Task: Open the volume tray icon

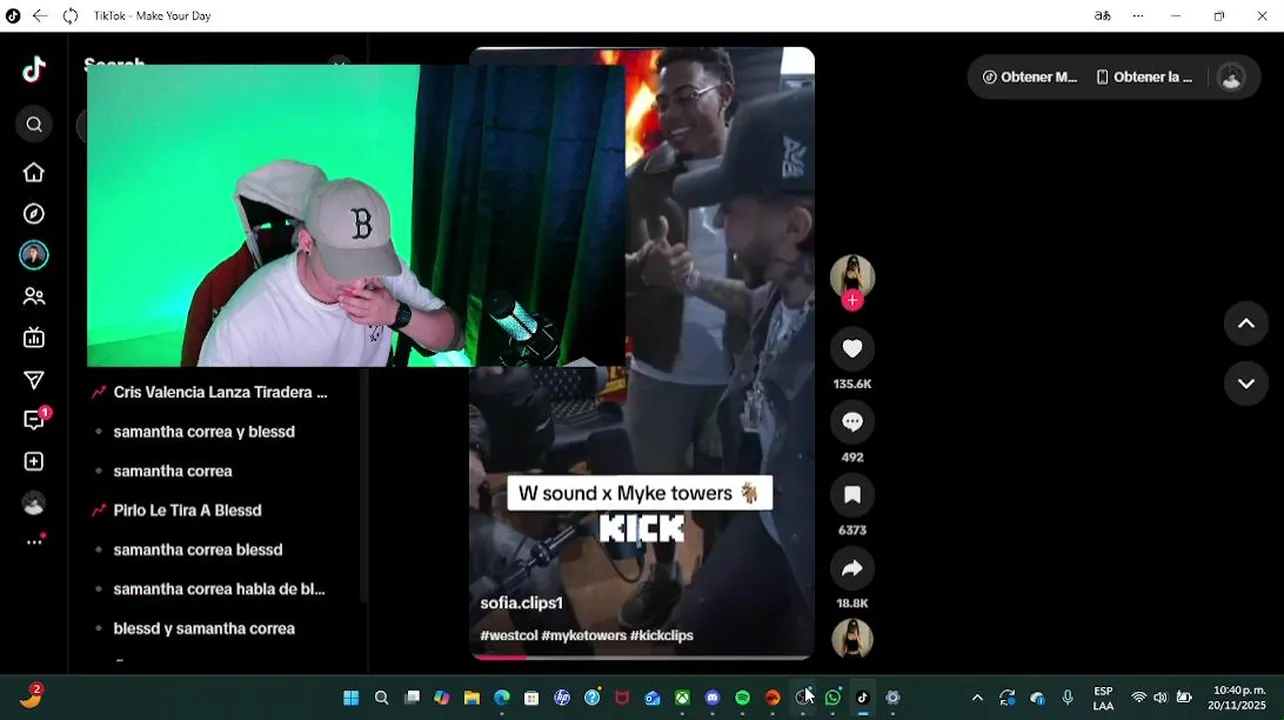Action: point(1160,698)
